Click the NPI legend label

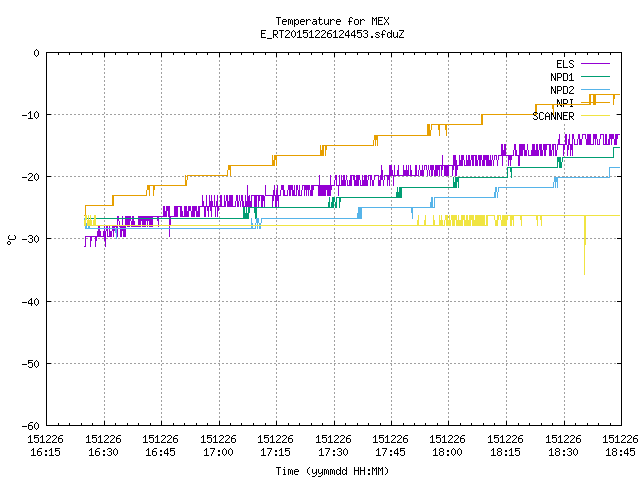tap(565, 103)
